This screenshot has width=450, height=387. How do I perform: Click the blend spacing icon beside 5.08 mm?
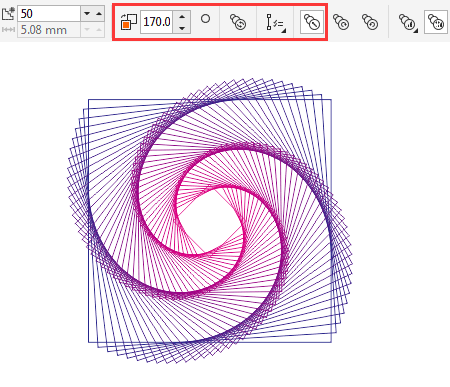(8, 30)
